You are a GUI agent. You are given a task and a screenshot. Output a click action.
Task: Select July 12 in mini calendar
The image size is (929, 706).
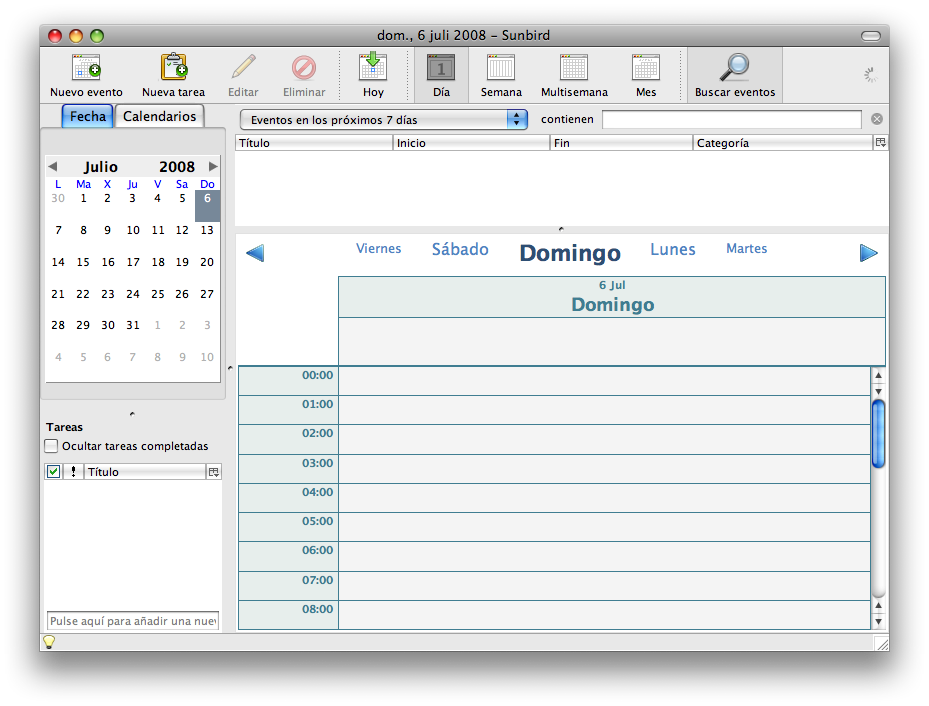click(x=182, y=230)
